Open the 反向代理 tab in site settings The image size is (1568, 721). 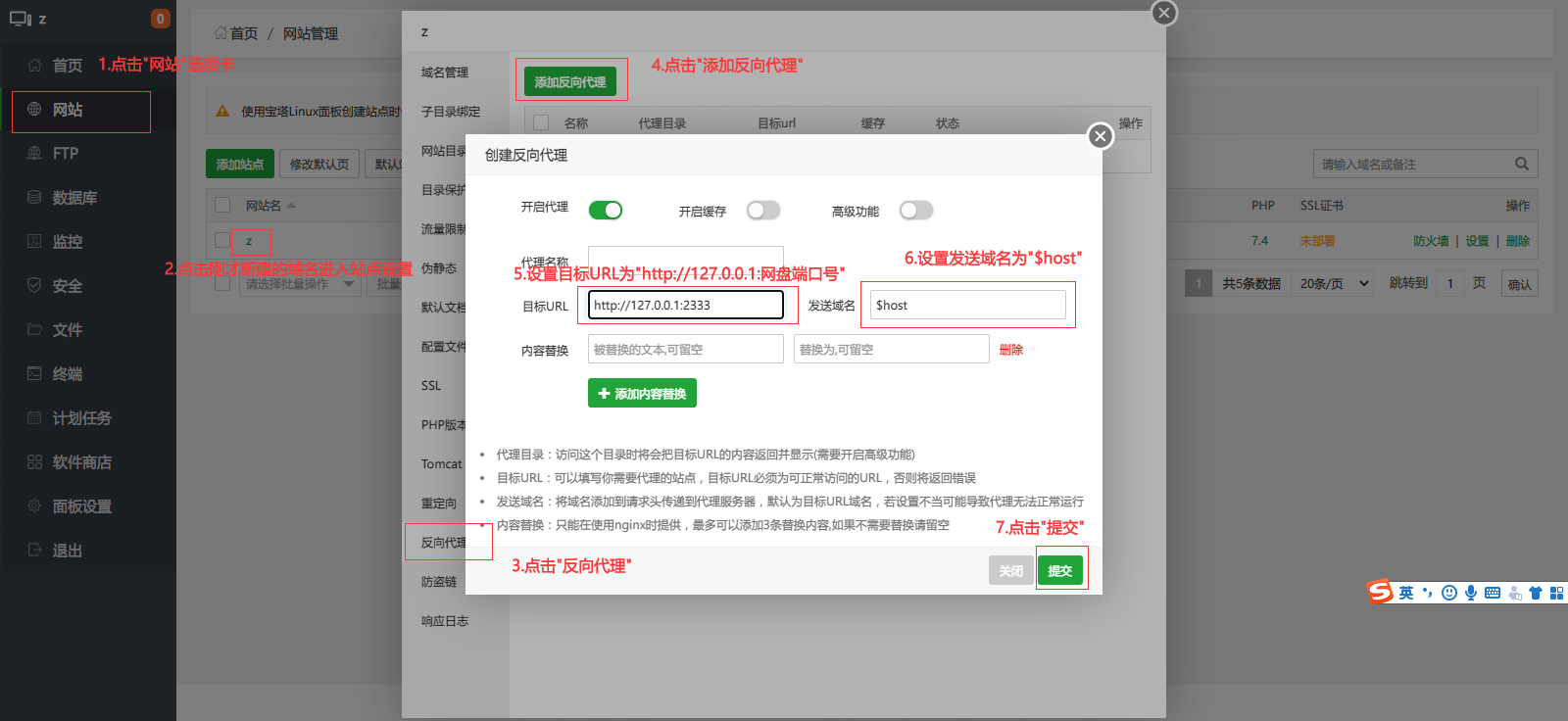click(x=443, y=543)
